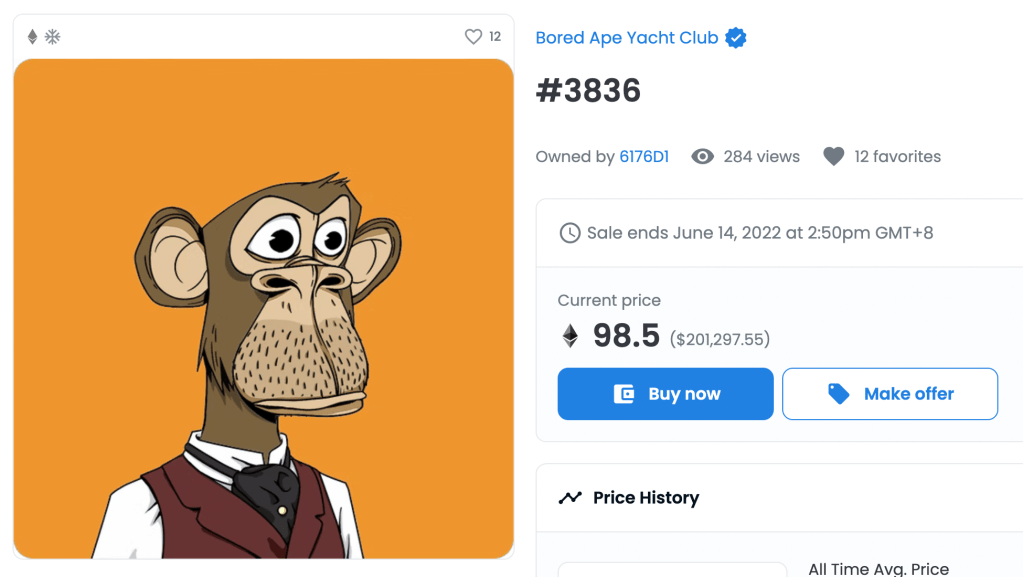This screenshot has height=577, width=1023.
Task: Click the Ethereum chain icon above the ape image
Action: [x=32, y=37]
